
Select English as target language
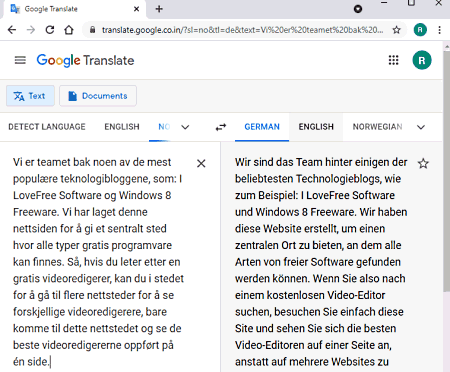pos(316,127)
